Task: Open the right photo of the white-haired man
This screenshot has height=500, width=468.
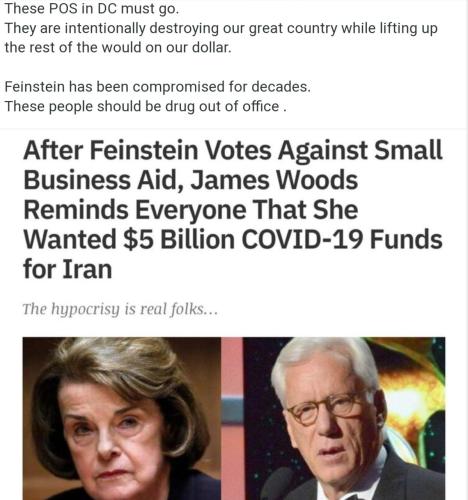Action: coord(344,418)
